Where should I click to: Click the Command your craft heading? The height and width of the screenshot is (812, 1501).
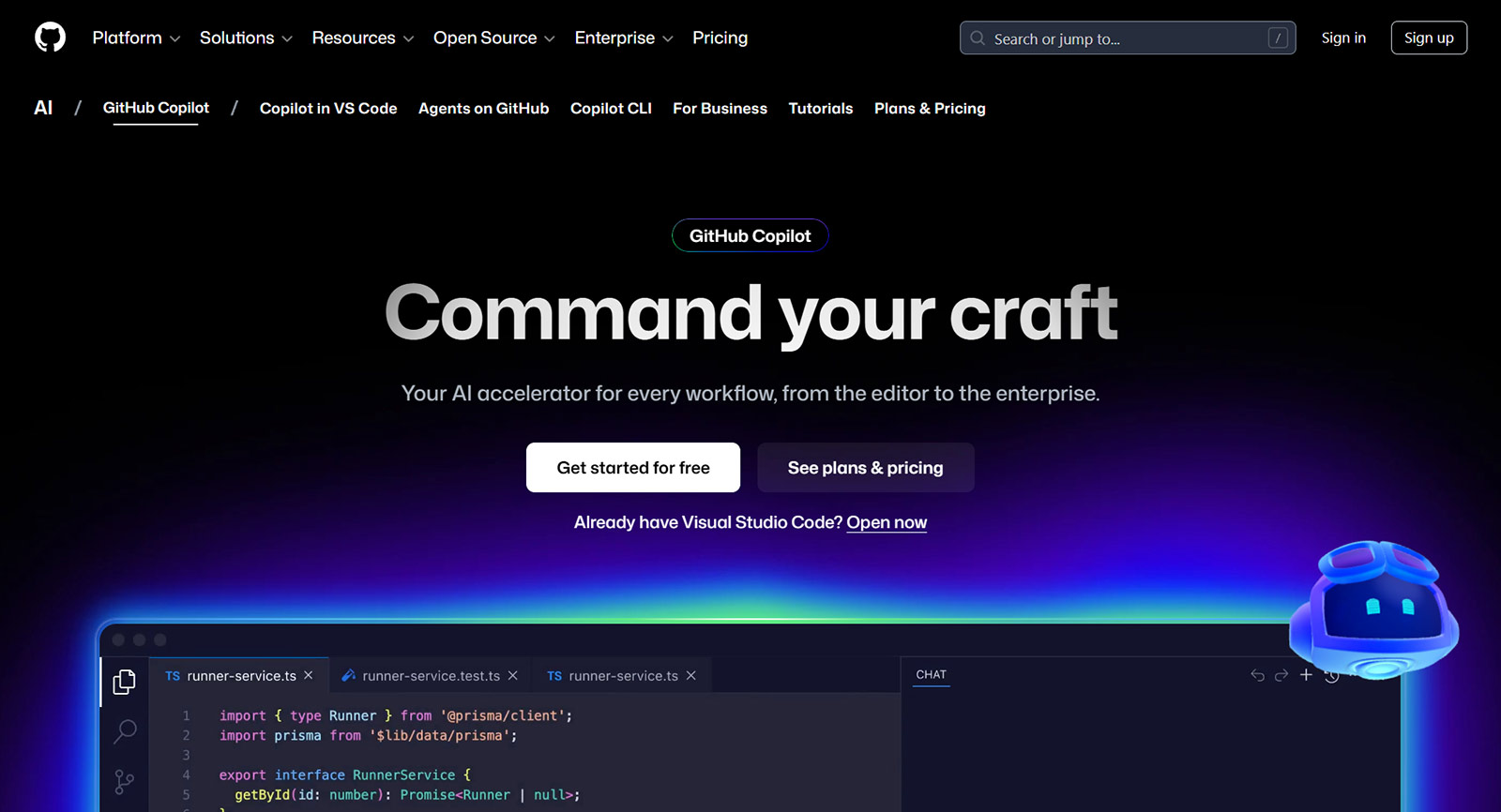pyautogui.click(x=751, y=313)
